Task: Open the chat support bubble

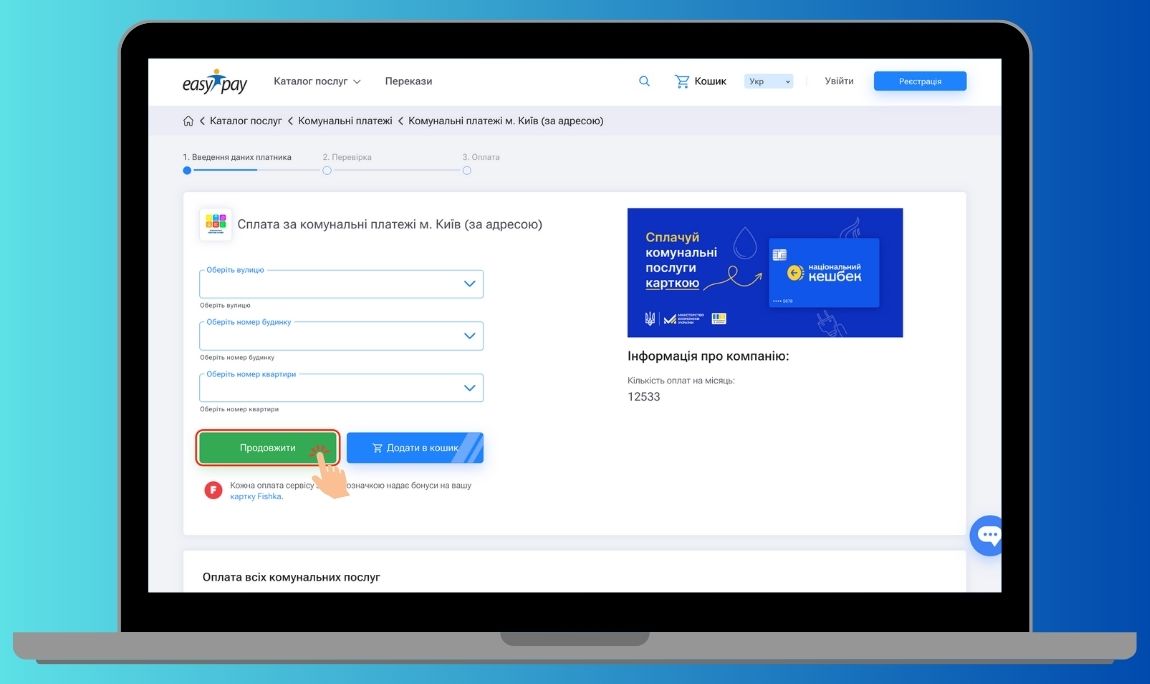Action: 988,535
